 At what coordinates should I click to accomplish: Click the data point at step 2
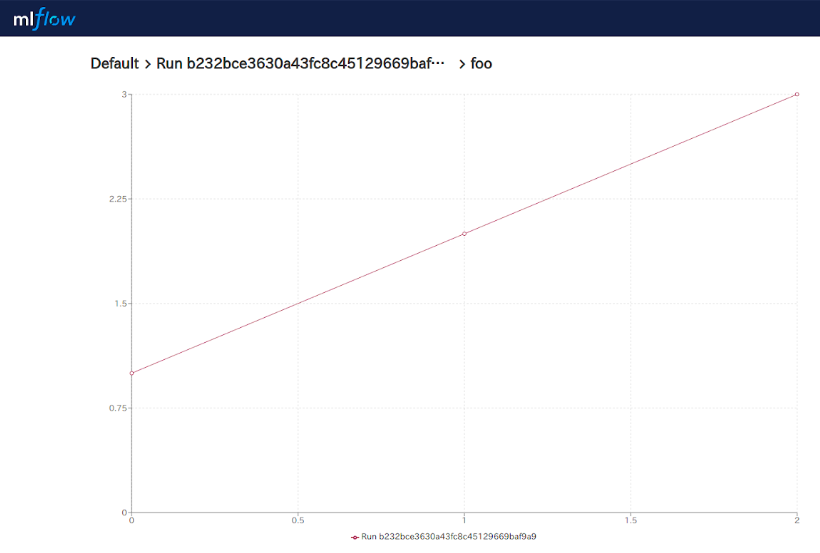click(797, 94)
